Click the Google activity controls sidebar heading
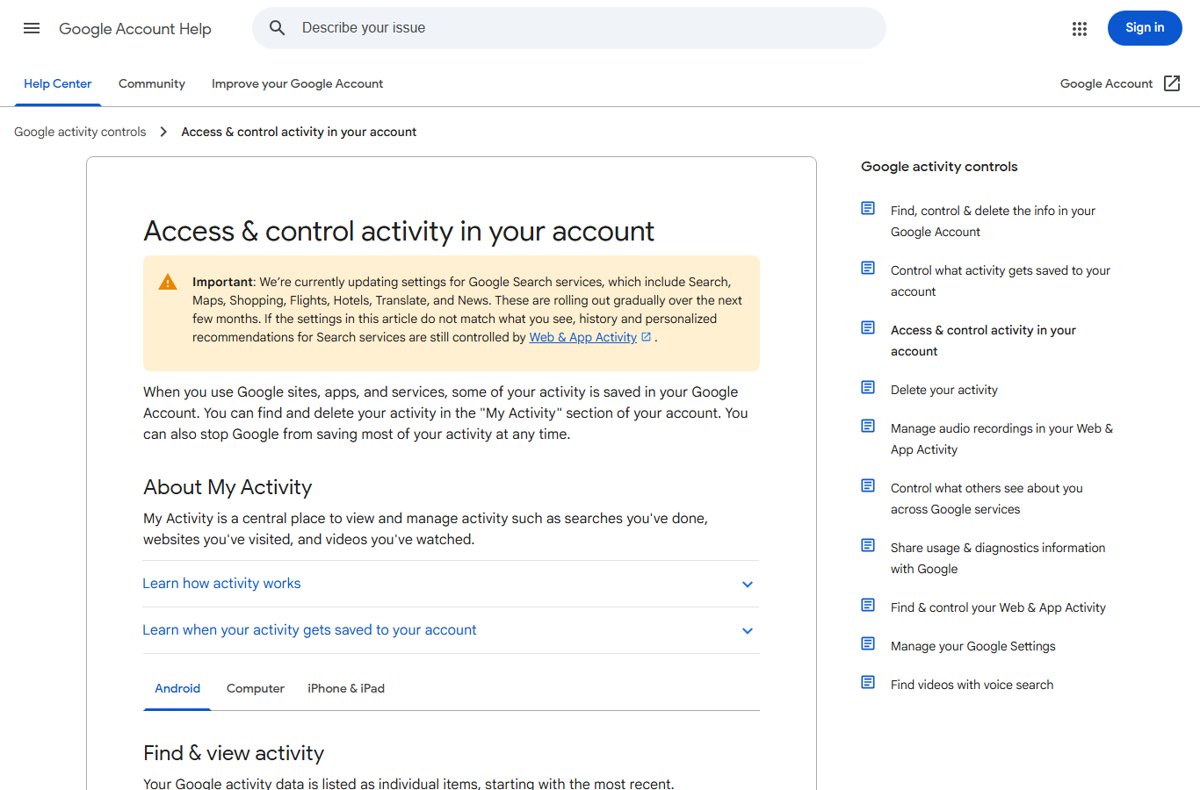This screenshot has width=1200, height=790. [x=939, y=167]
